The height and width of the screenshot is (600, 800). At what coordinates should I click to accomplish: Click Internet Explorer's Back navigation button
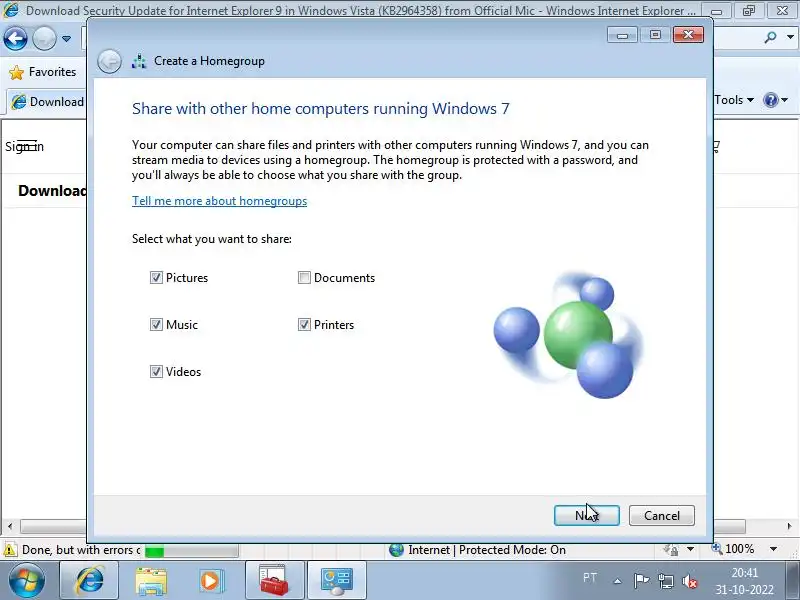click(15, 38)
